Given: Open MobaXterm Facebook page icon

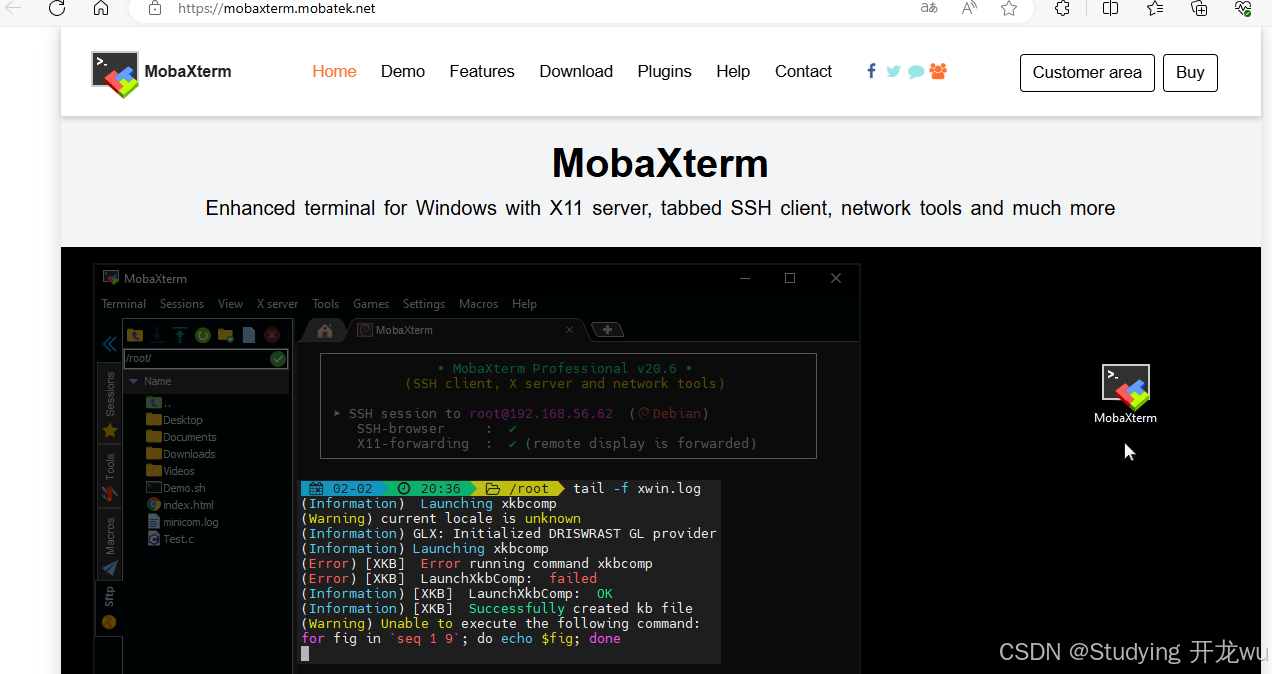Looking at the screenshot, I should coord(871,71).
